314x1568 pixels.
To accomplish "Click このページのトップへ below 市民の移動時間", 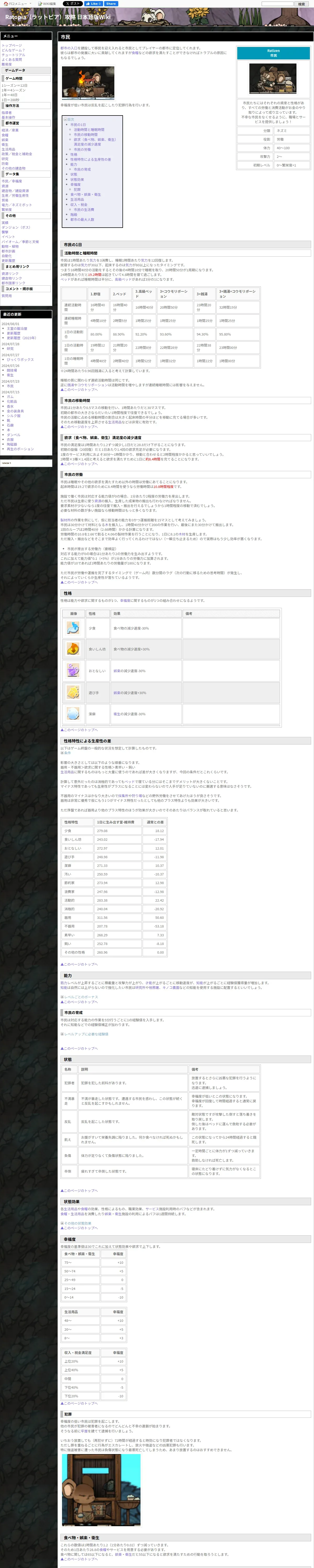I will coord(79,427).
